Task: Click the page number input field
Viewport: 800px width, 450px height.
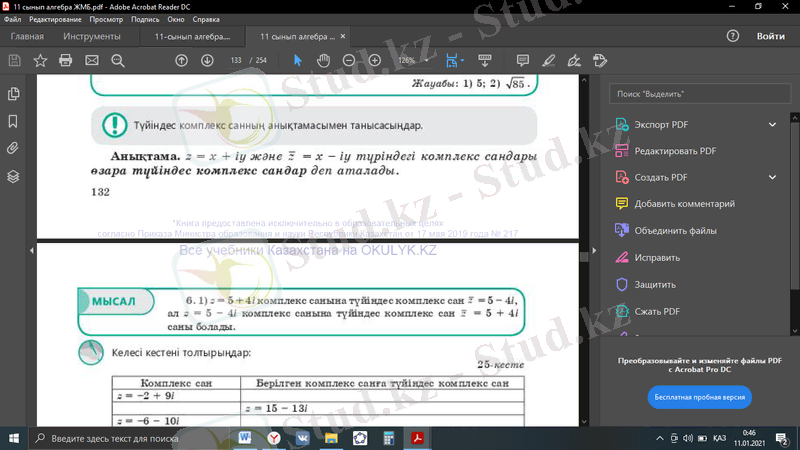Action: tap(237, 60)
